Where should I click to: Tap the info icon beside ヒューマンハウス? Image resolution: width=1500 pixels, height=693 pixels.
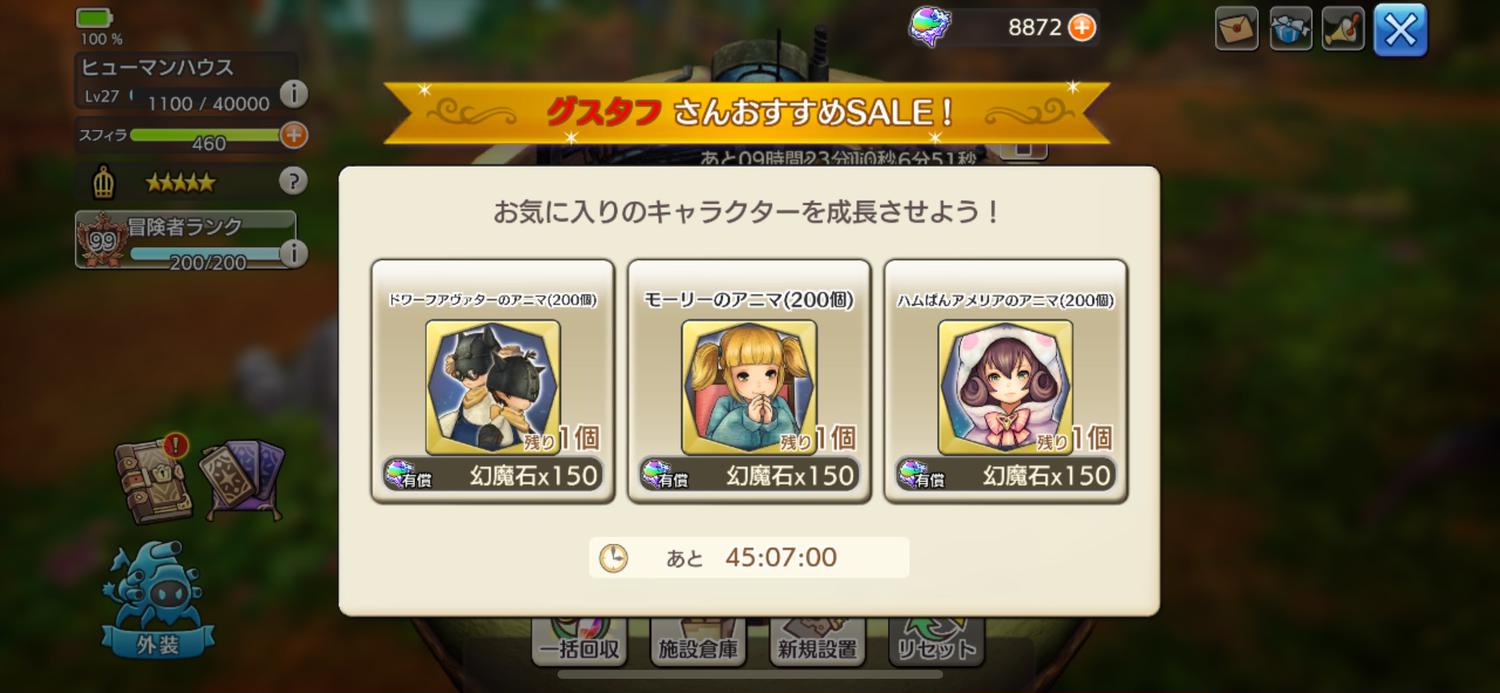(293, 94)
